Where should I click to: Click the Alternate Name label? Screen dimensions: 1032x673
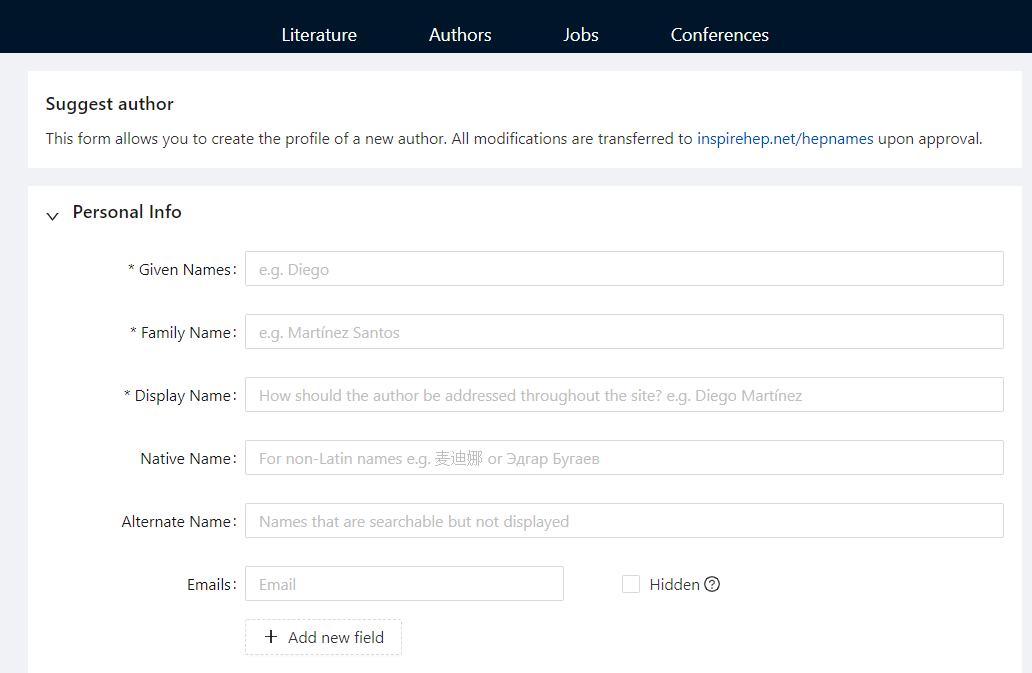pos(179,522)
